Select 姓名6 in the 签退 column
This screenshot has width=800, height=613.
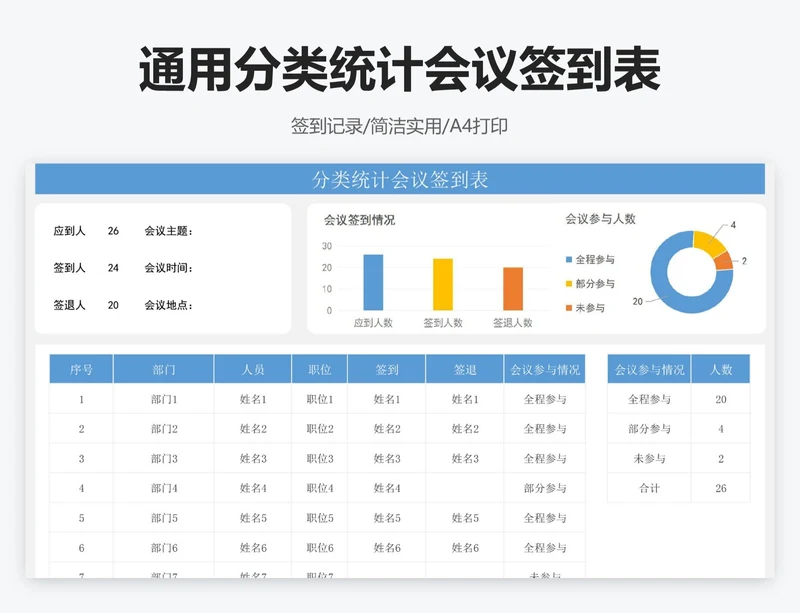pyautogui.click(x=465, y=548)
